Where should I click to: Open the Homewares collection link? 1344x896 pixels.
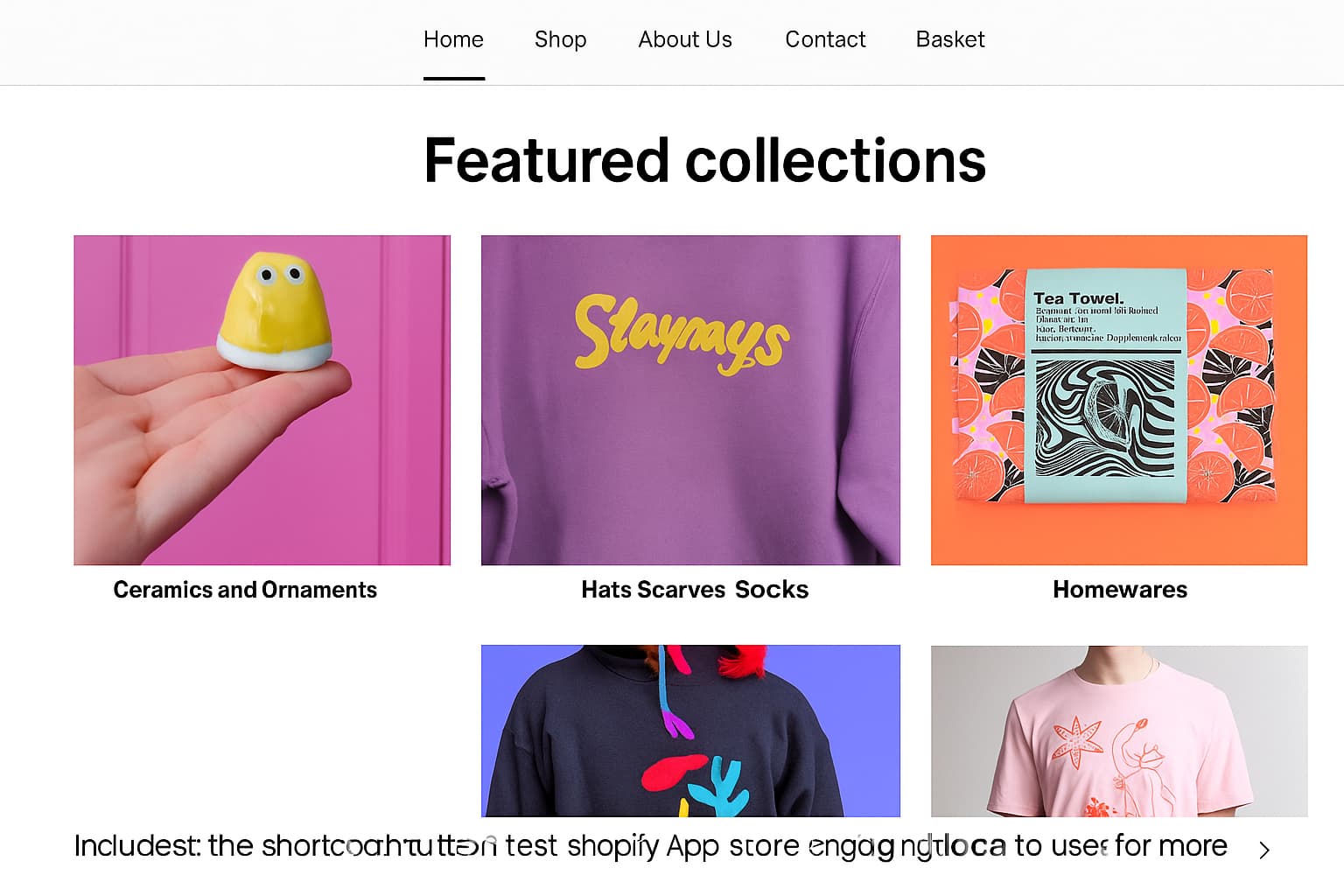pos(1119,590)
